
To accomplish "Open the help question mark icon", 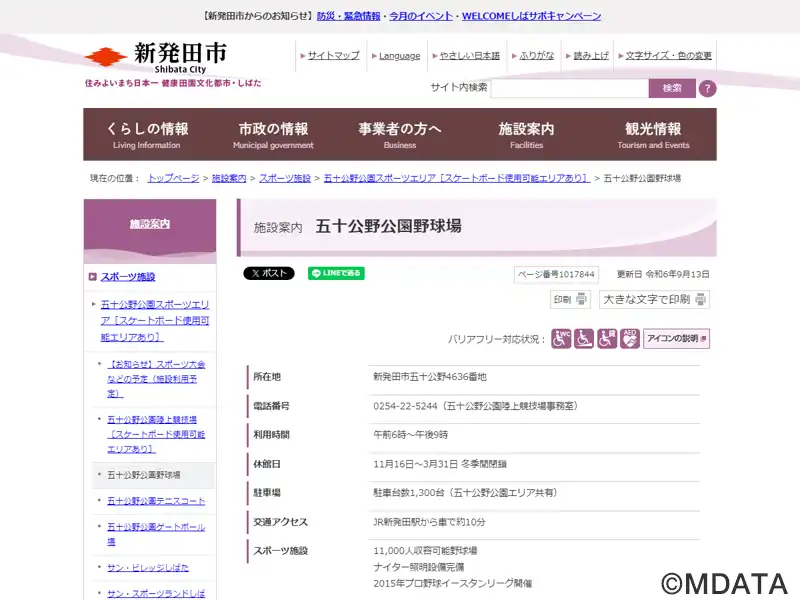I will point(707,88).
